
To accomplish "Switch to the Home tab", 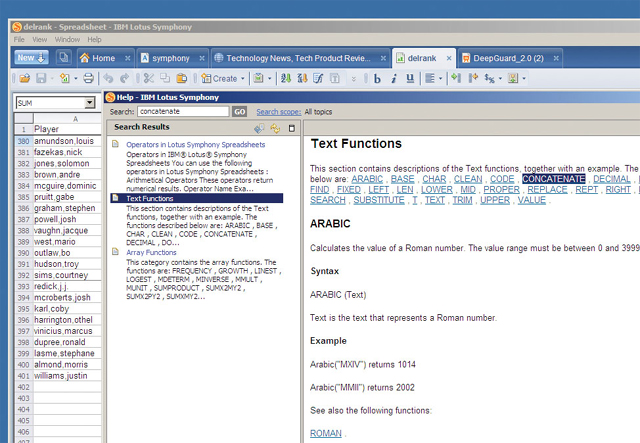I will coord(104,58).
